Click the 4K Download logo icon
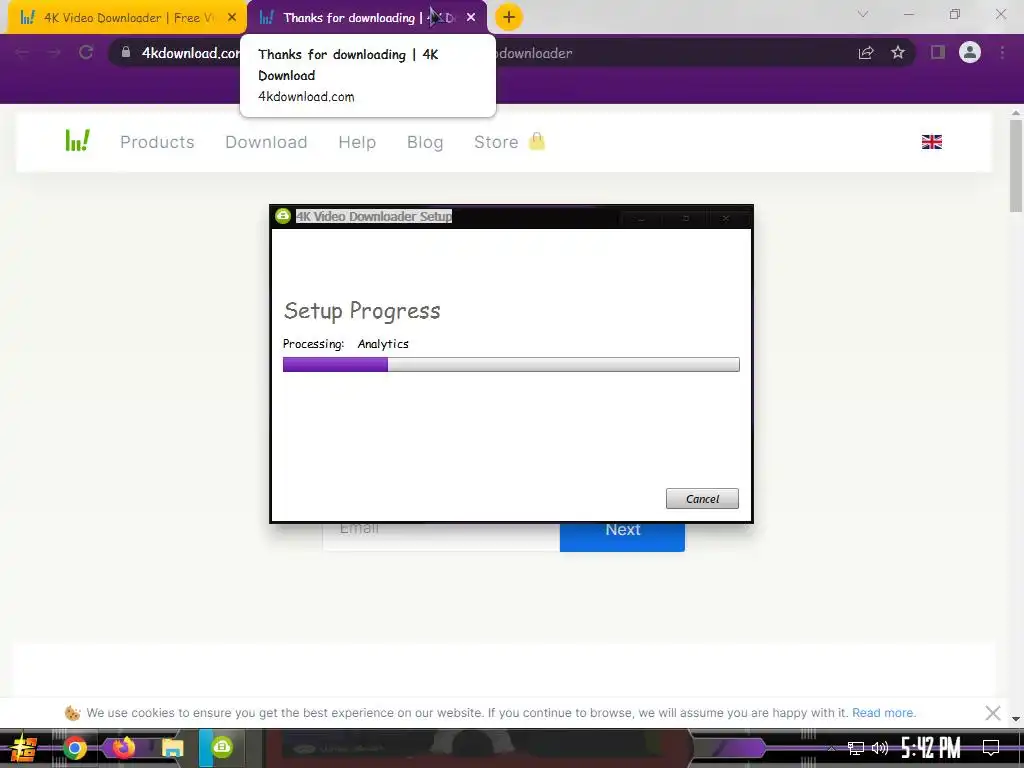Image resolution: width=1024 pixels, height=768 pixels. tap(77, 140)
